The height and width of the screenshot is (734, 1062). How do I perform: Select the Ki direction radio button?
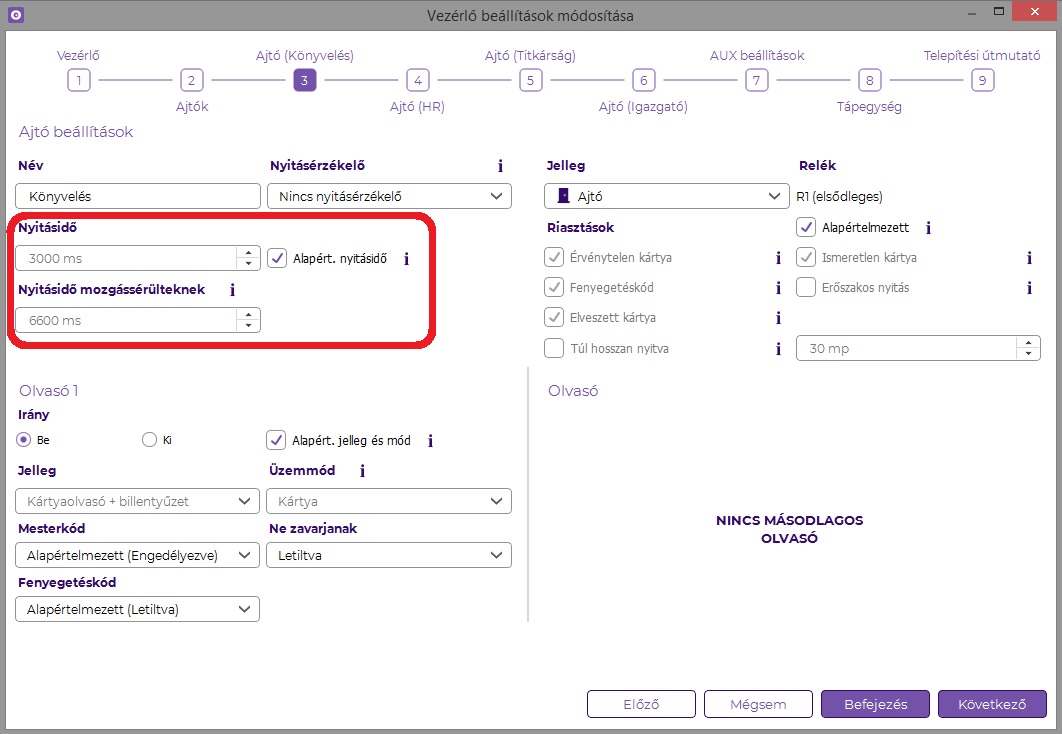pyautogui.click(x=150, y=439)
